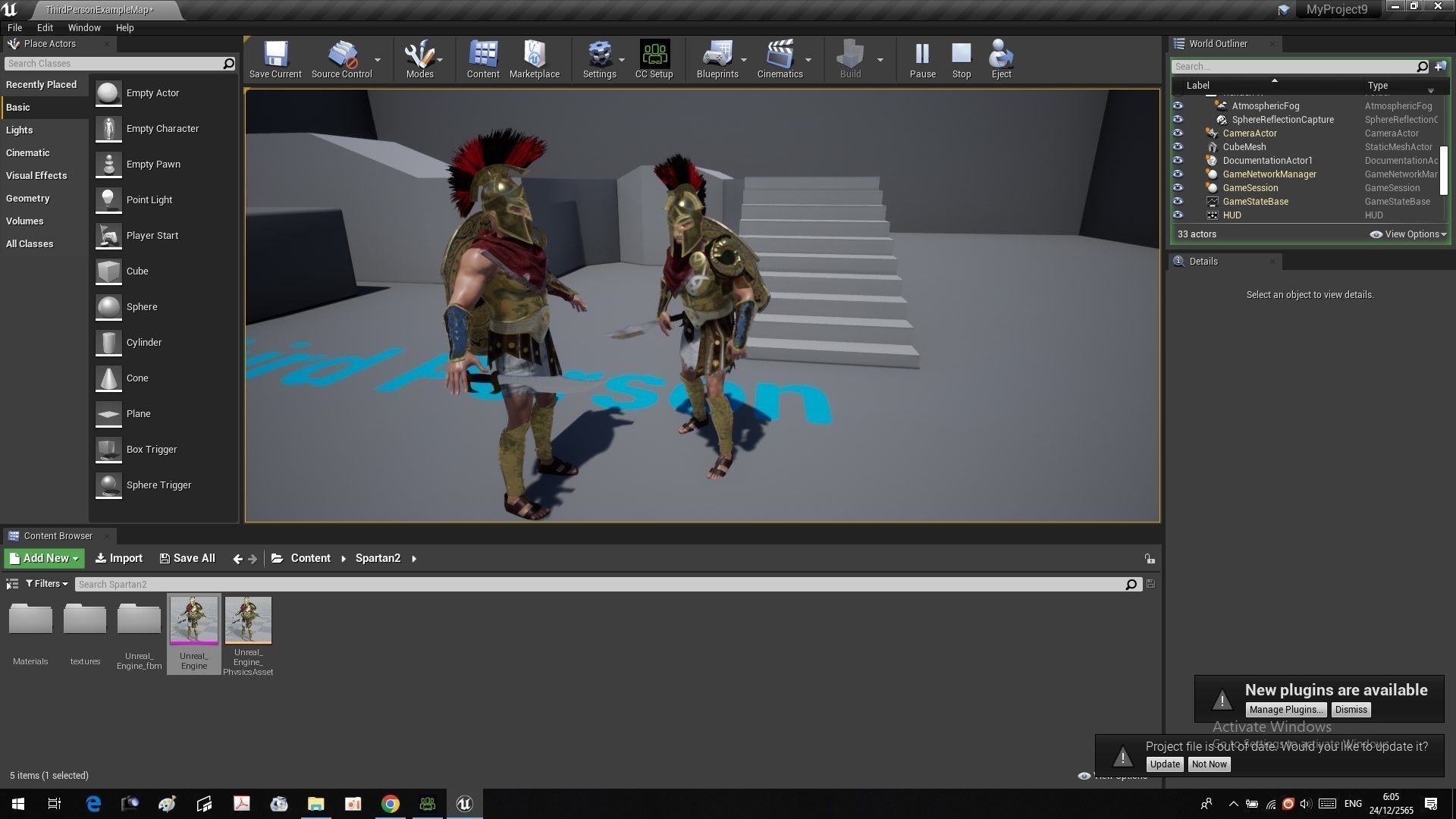
Task: Dismiss the new plugins notification
Action: 1351,710
